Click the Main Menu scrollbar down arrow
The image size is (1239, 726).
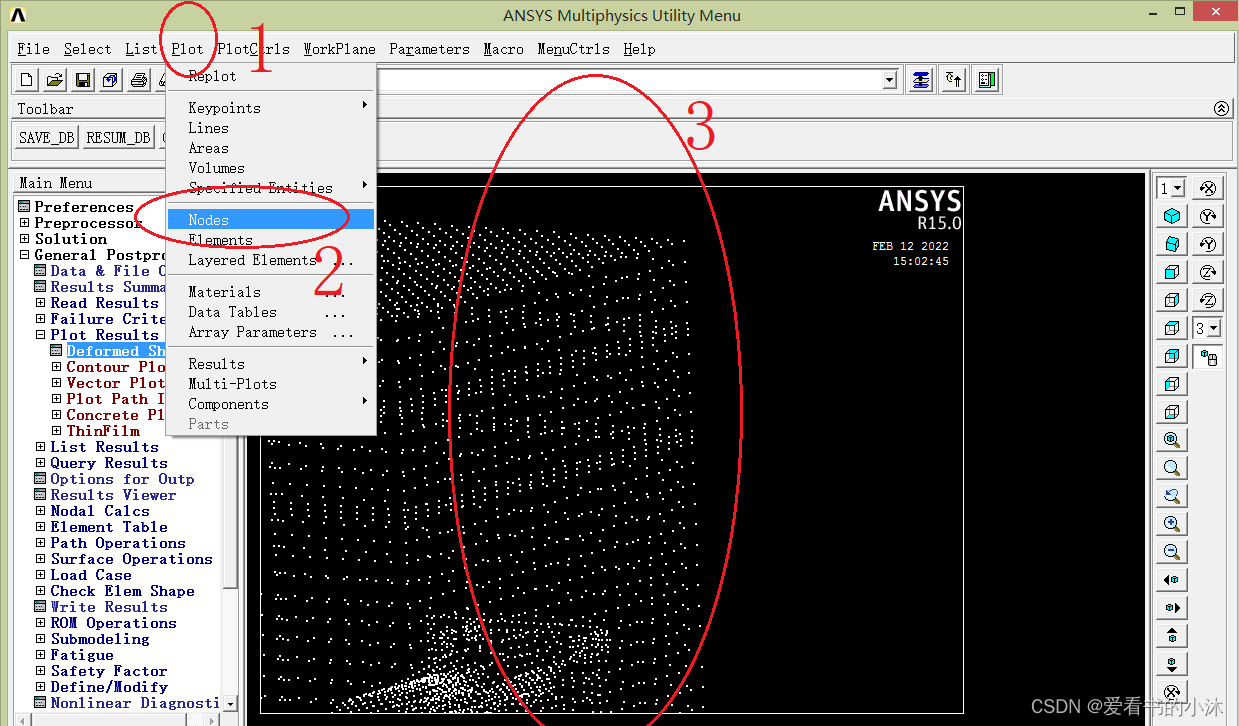[231, 704]
